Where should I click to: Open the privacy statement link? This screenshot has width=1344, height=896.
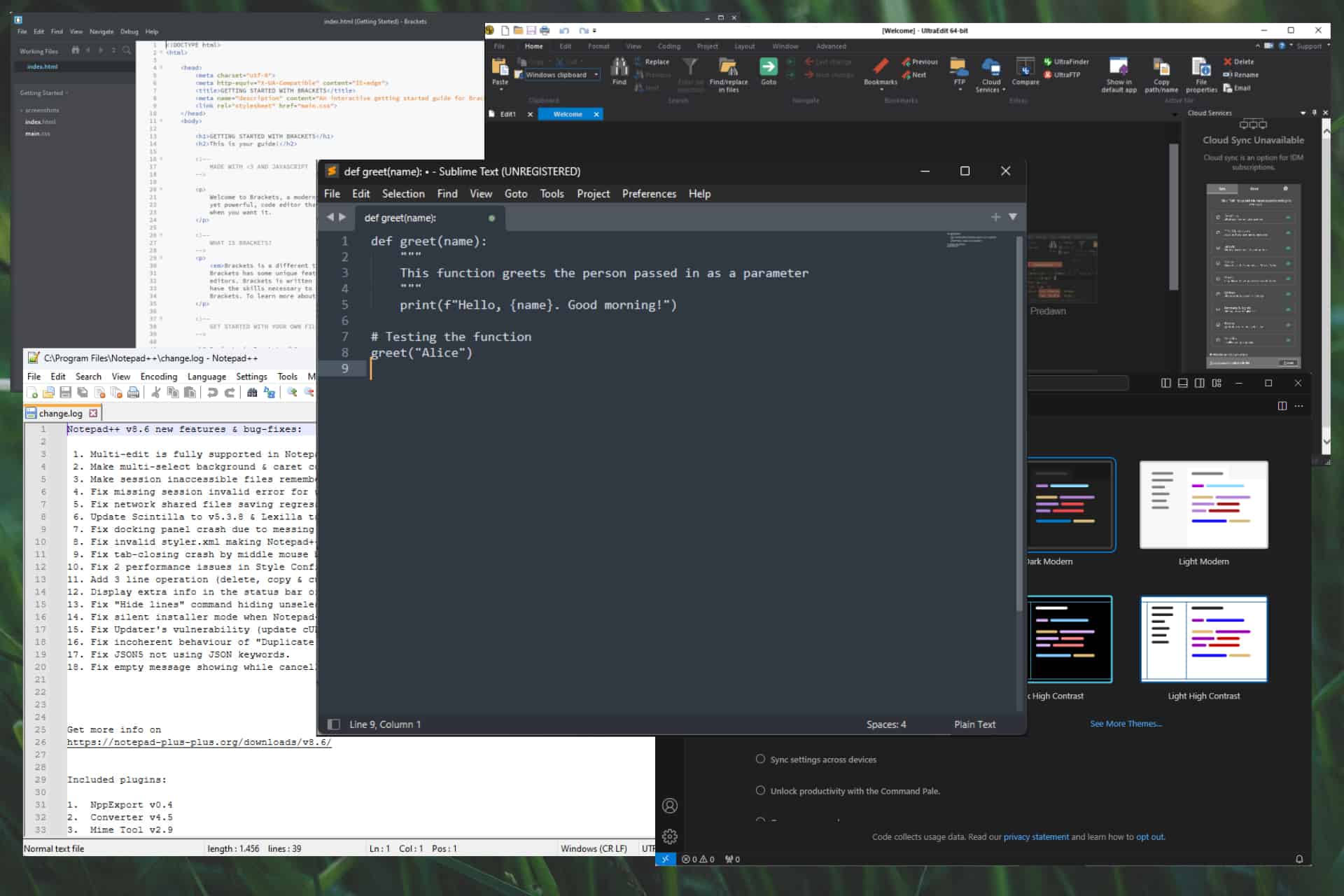[x=1035, y=836]
